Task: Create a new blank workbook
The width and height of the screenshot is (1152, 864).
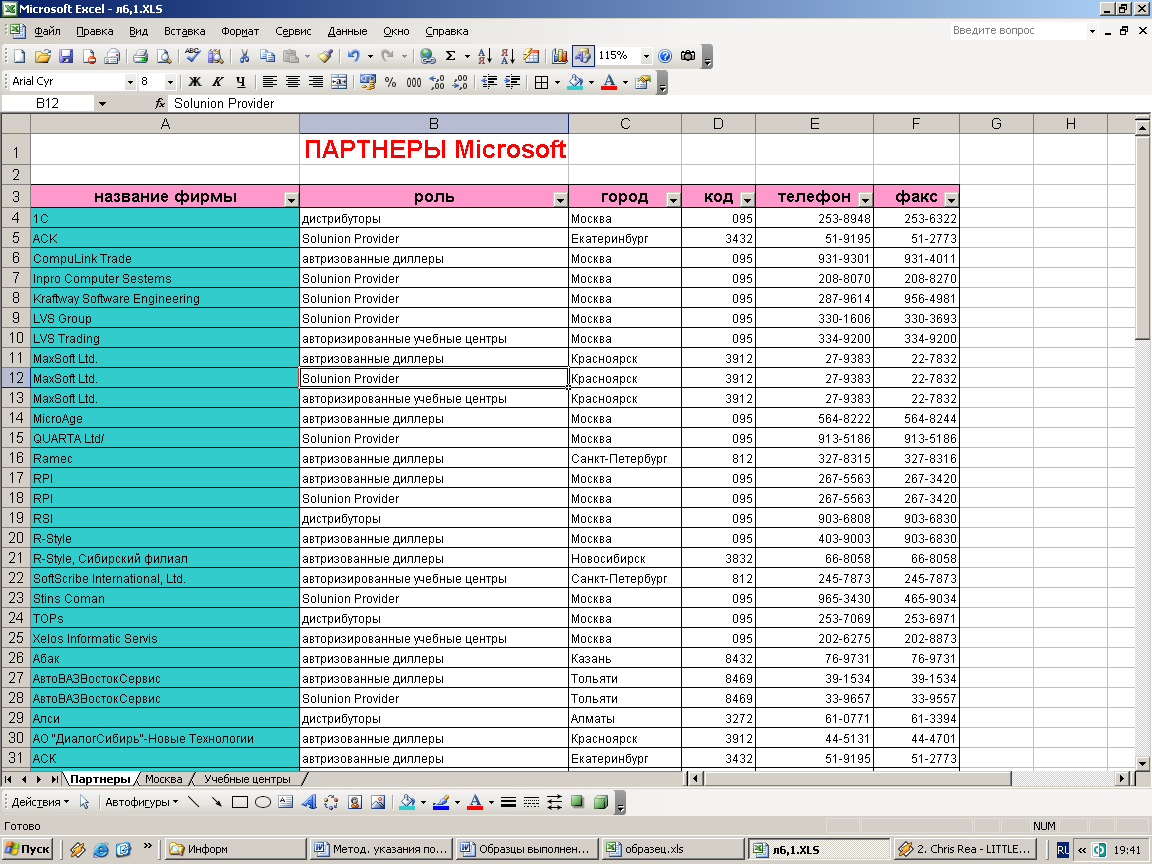Action: [x=19, y=56]
